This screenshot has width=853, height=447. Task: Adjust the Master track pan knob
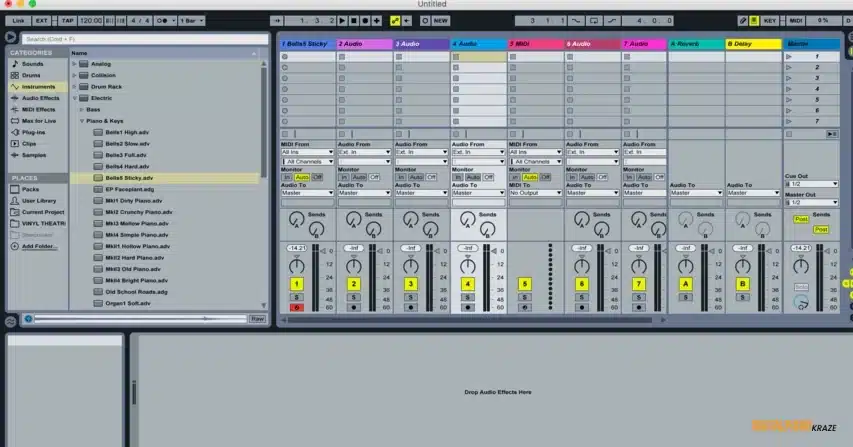point(801,265)
